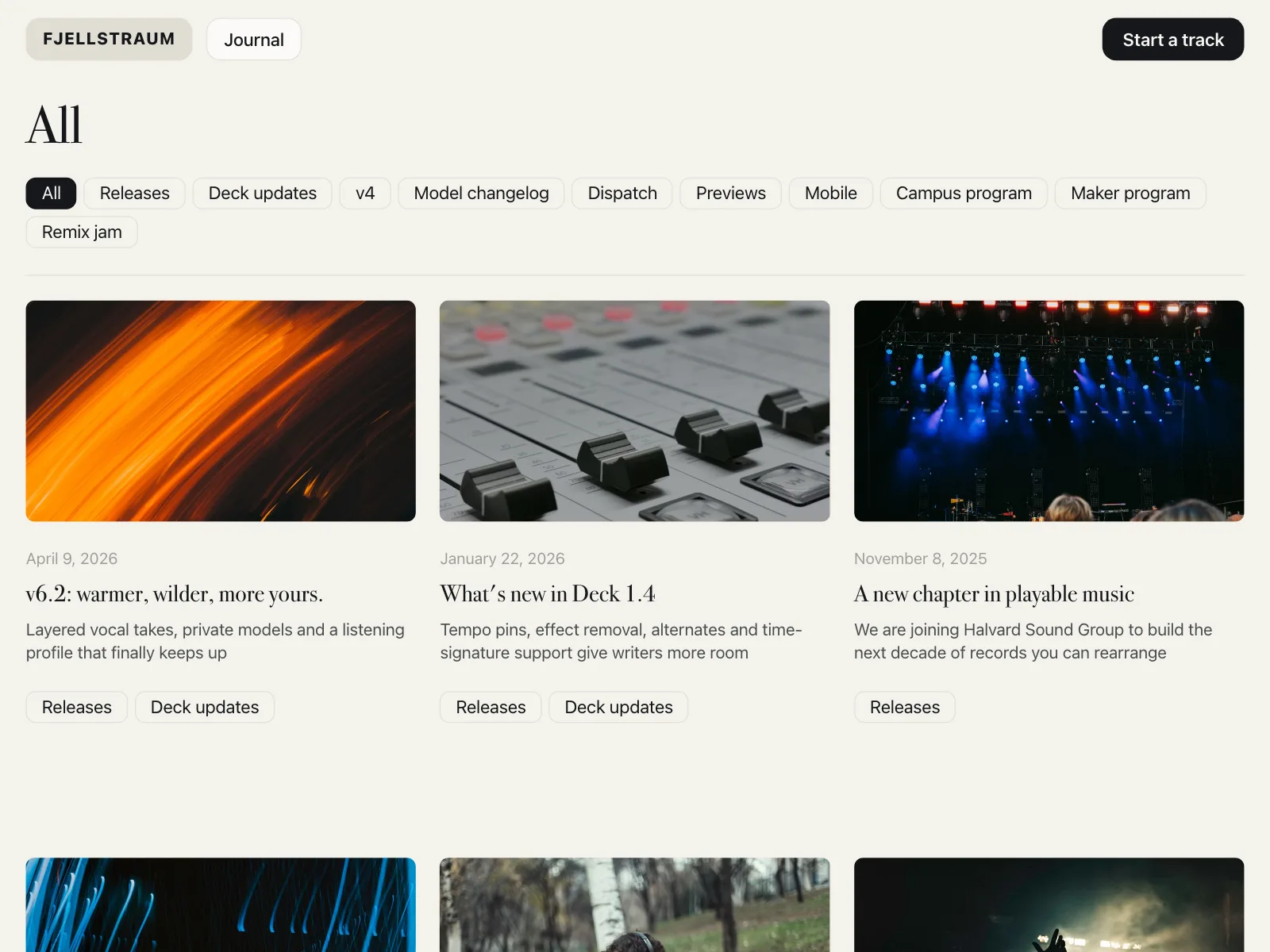1270x952 pixels.
Task: Select the Remix jam filter
Action: tap(82, 232)
